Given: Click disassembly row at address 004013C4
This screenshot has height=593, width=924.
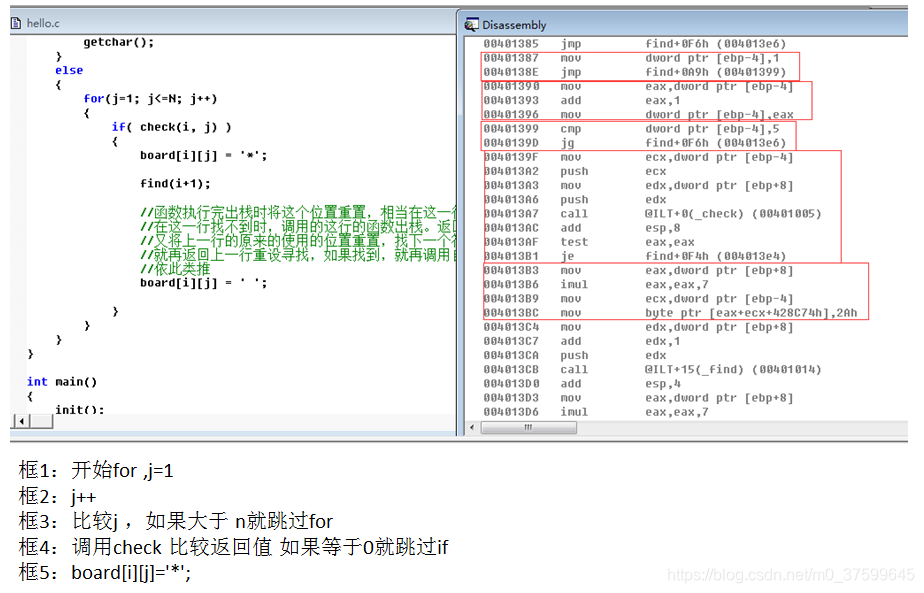Looking at the screenshot, I should 638,327.
